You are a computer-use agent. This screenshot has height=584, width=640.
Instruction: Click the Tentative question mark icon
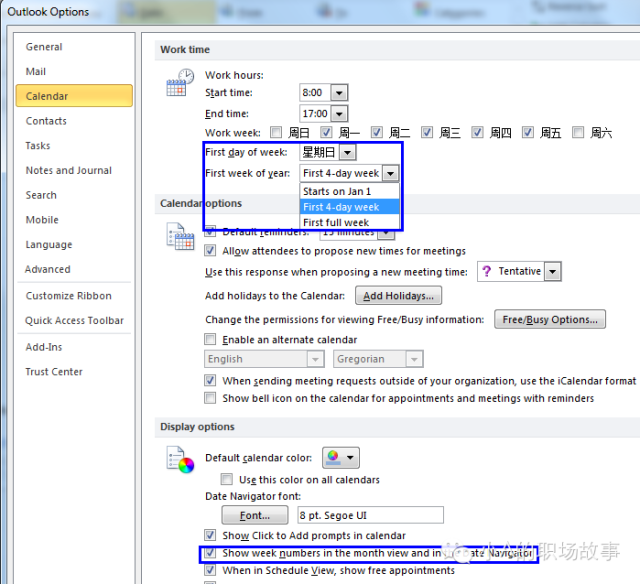(x=486, y=271)
